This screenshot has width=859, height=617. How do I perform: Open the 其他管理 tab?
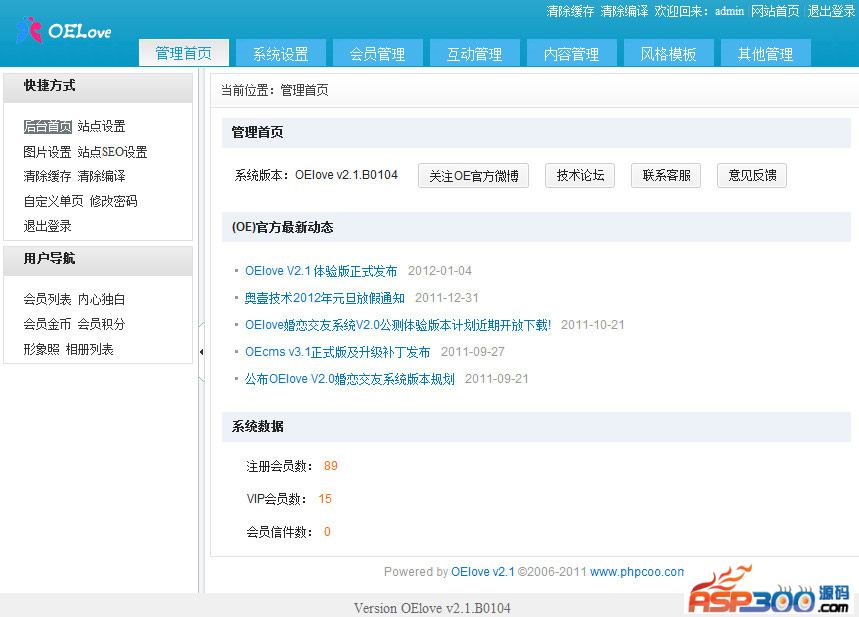tap(765, 54)
